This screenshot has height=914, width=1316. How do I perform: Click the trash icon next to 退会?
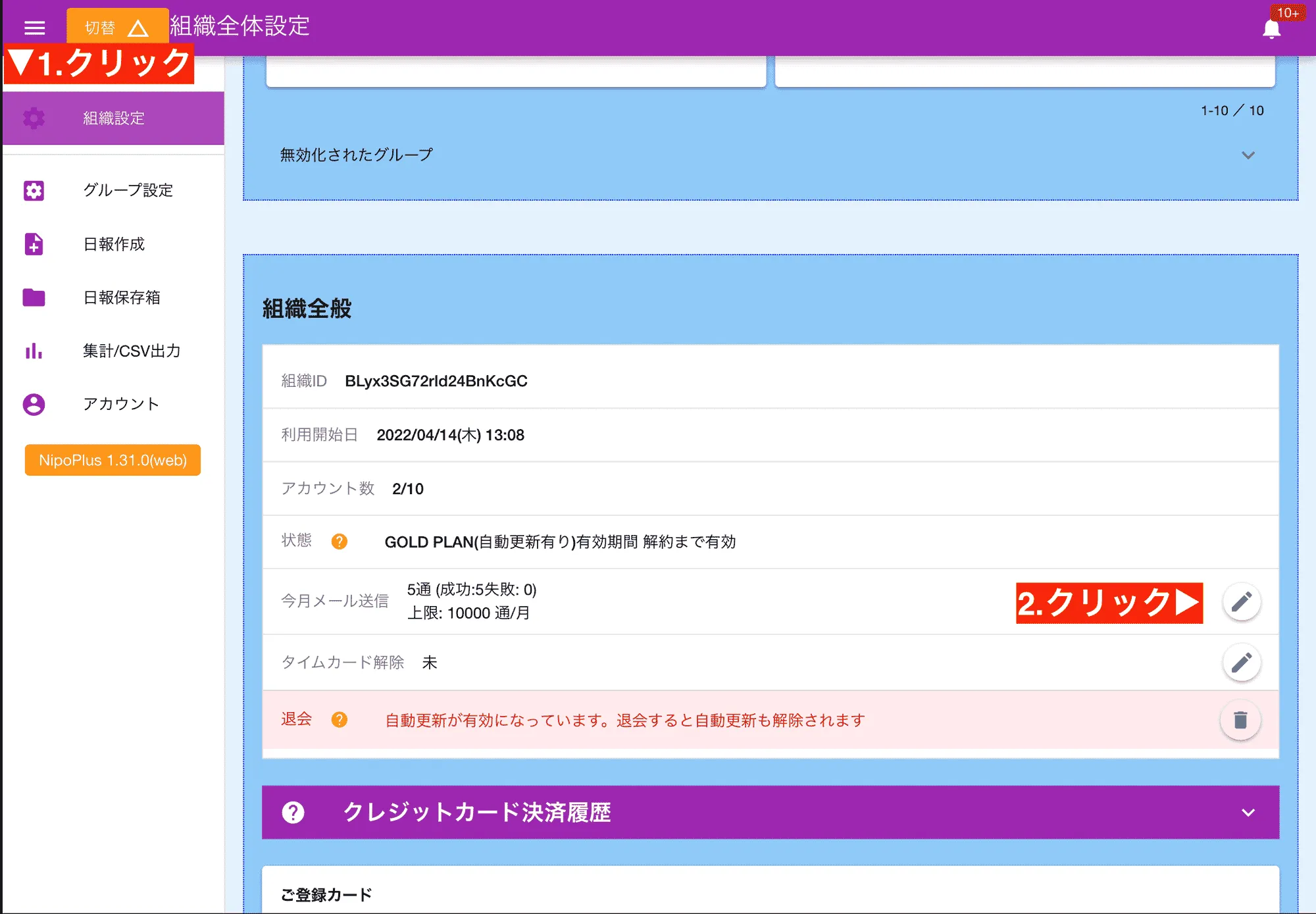tap(1240, 720)
